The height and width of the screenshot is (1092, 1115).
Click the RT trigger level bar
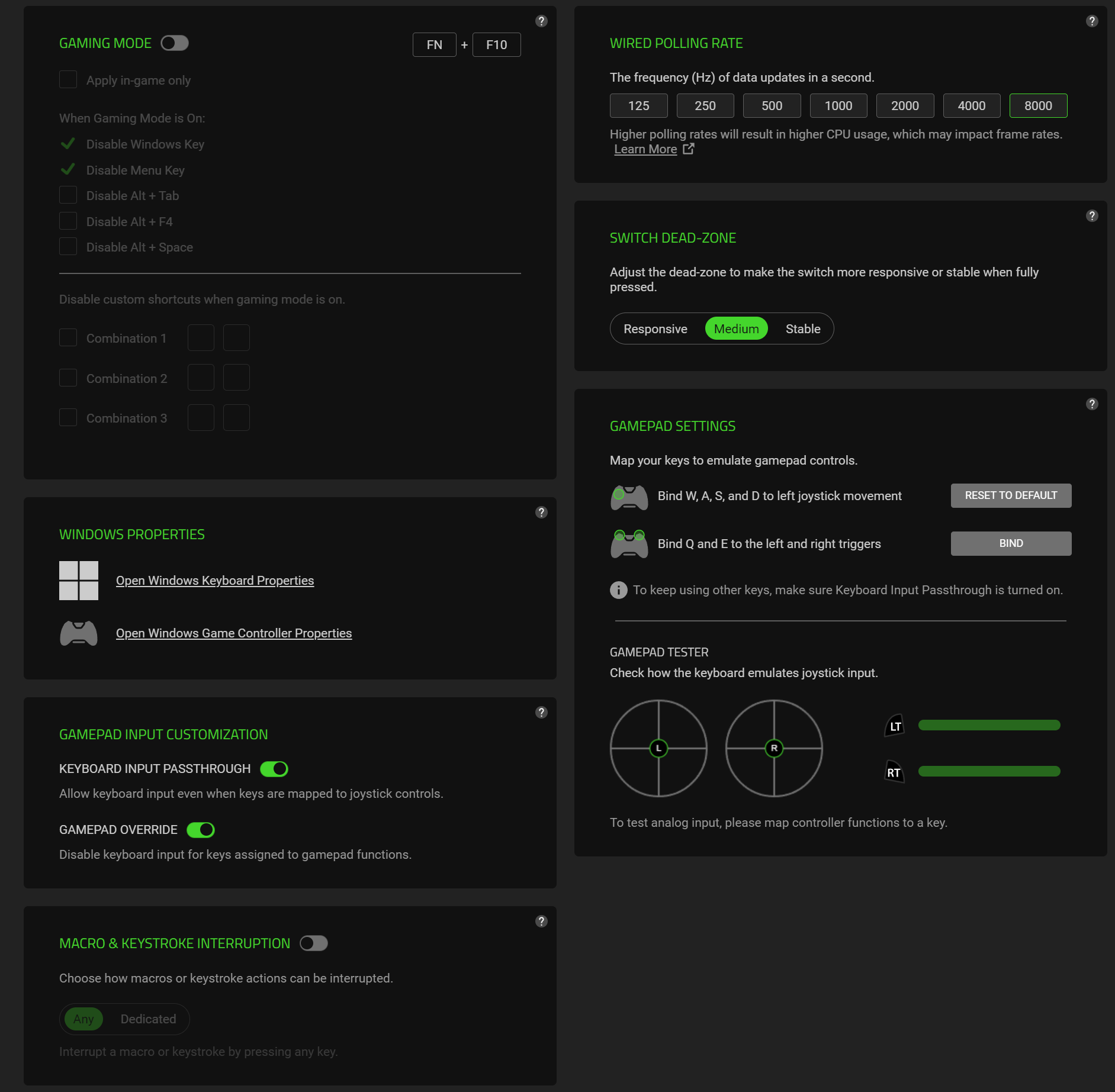click(x=989, y=772)
